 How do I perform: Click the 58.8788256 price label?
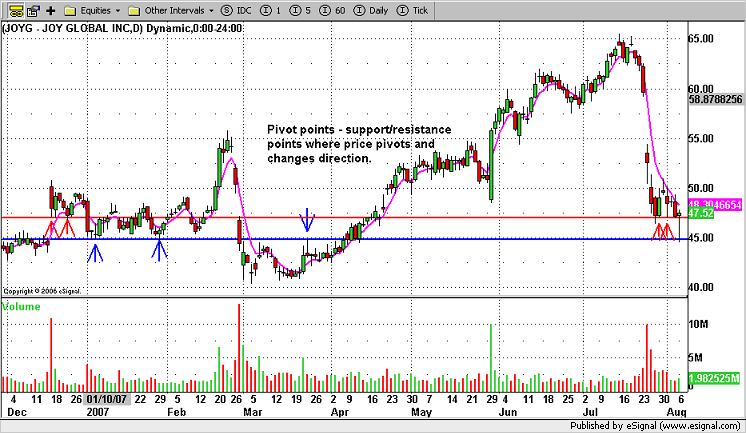tap(716, 99)
